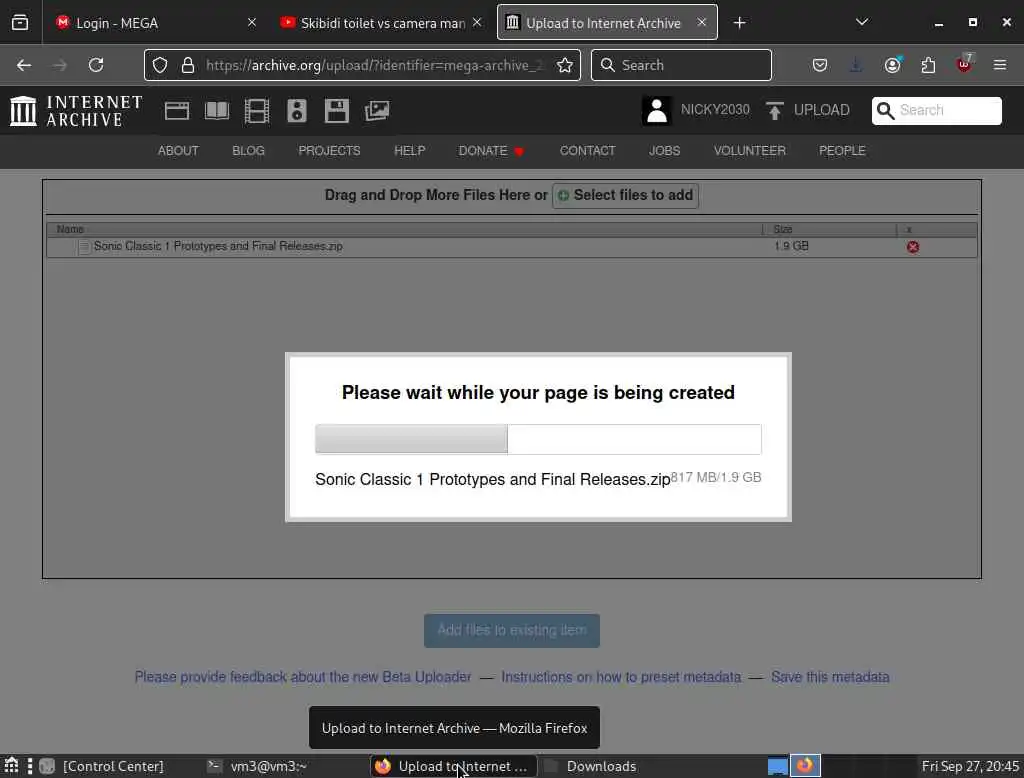Open the ABOUT menu item
1024x778 pixels.
point(178,151)
